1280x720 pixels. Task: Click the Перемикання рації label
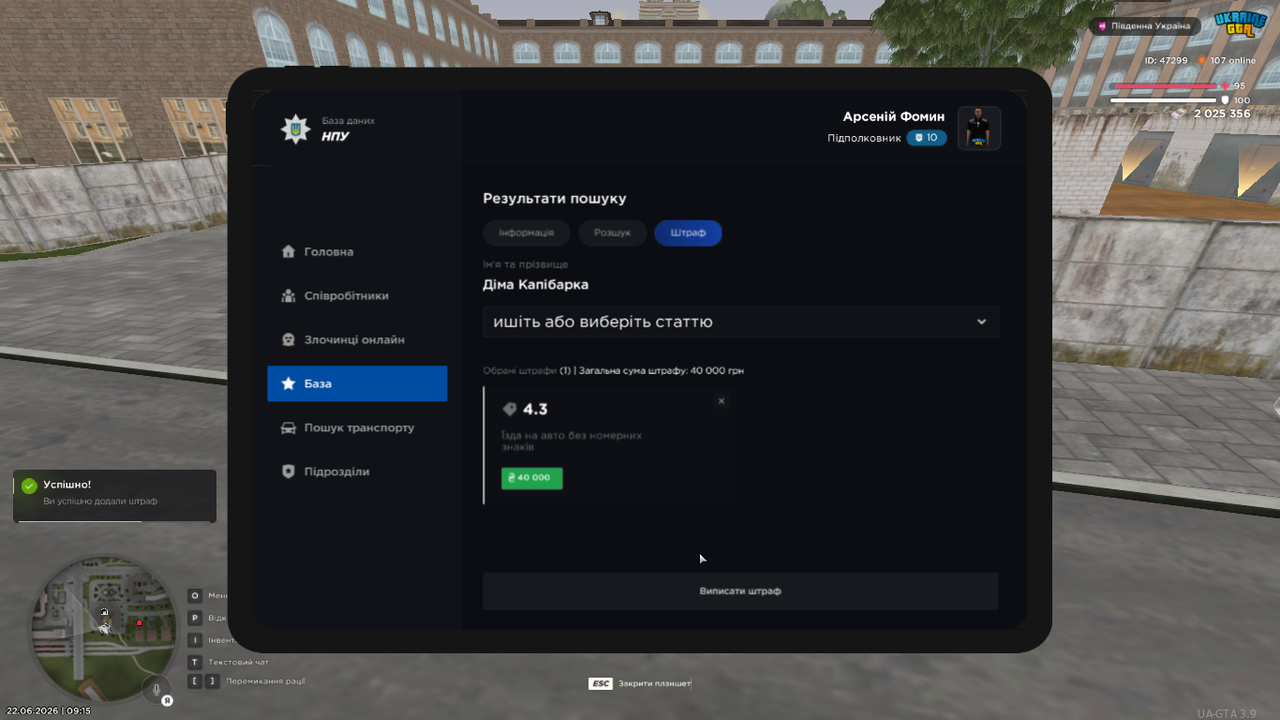point(266,682)
